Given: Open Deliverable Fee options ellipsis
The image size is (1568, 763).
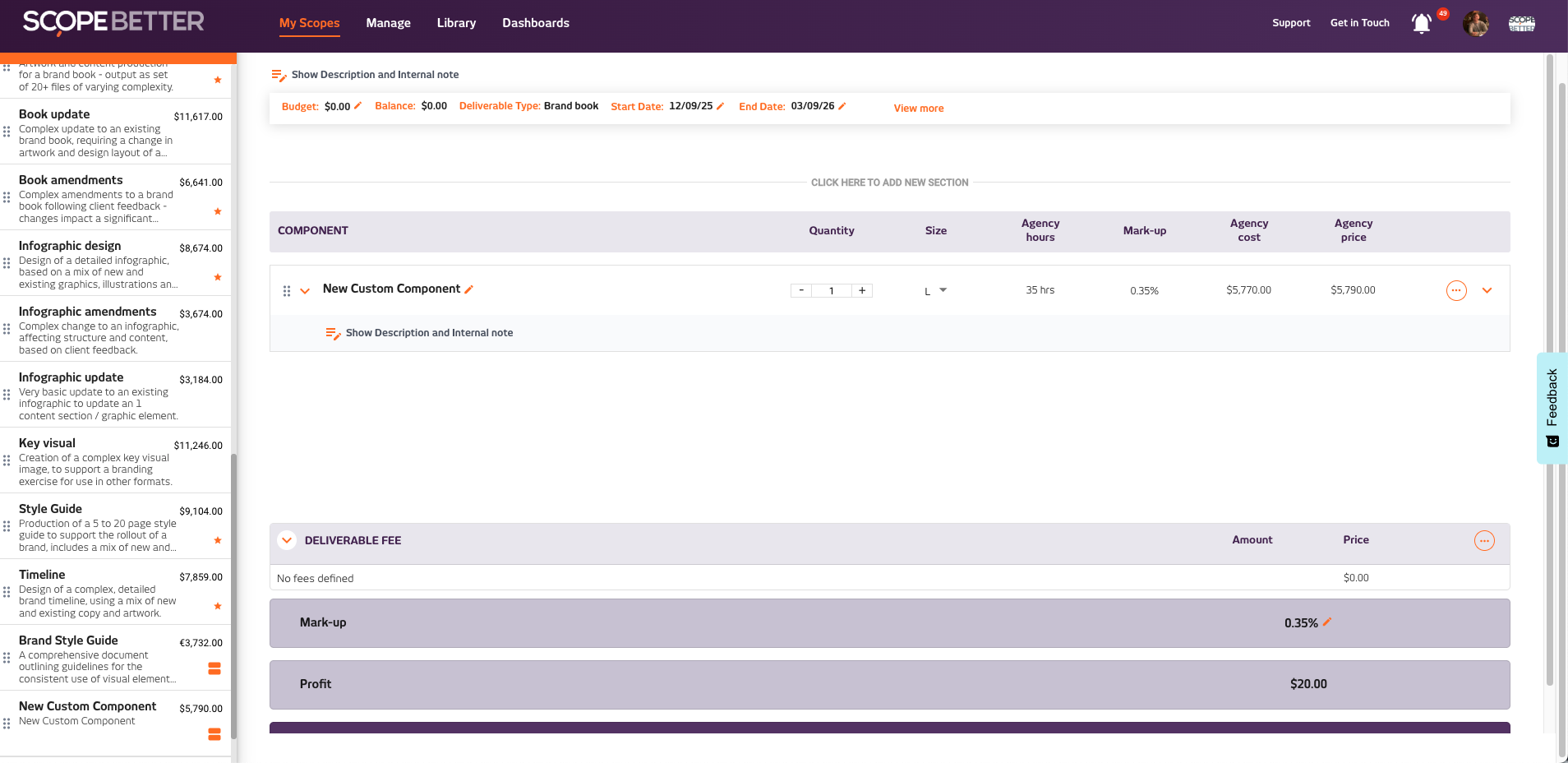Looking at the screenshot, I should pyautogui.click(x=1483, y=540).
